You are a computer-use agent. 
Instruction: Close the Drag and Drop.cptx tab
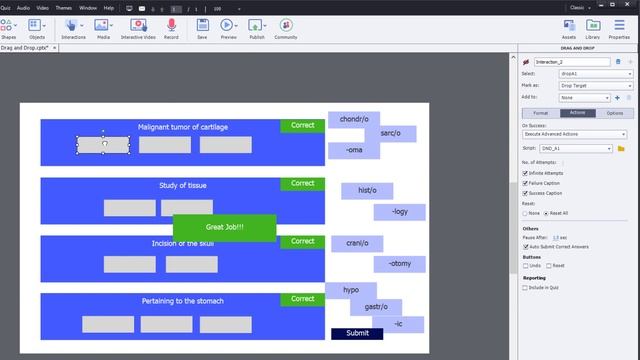click(54, 48)
